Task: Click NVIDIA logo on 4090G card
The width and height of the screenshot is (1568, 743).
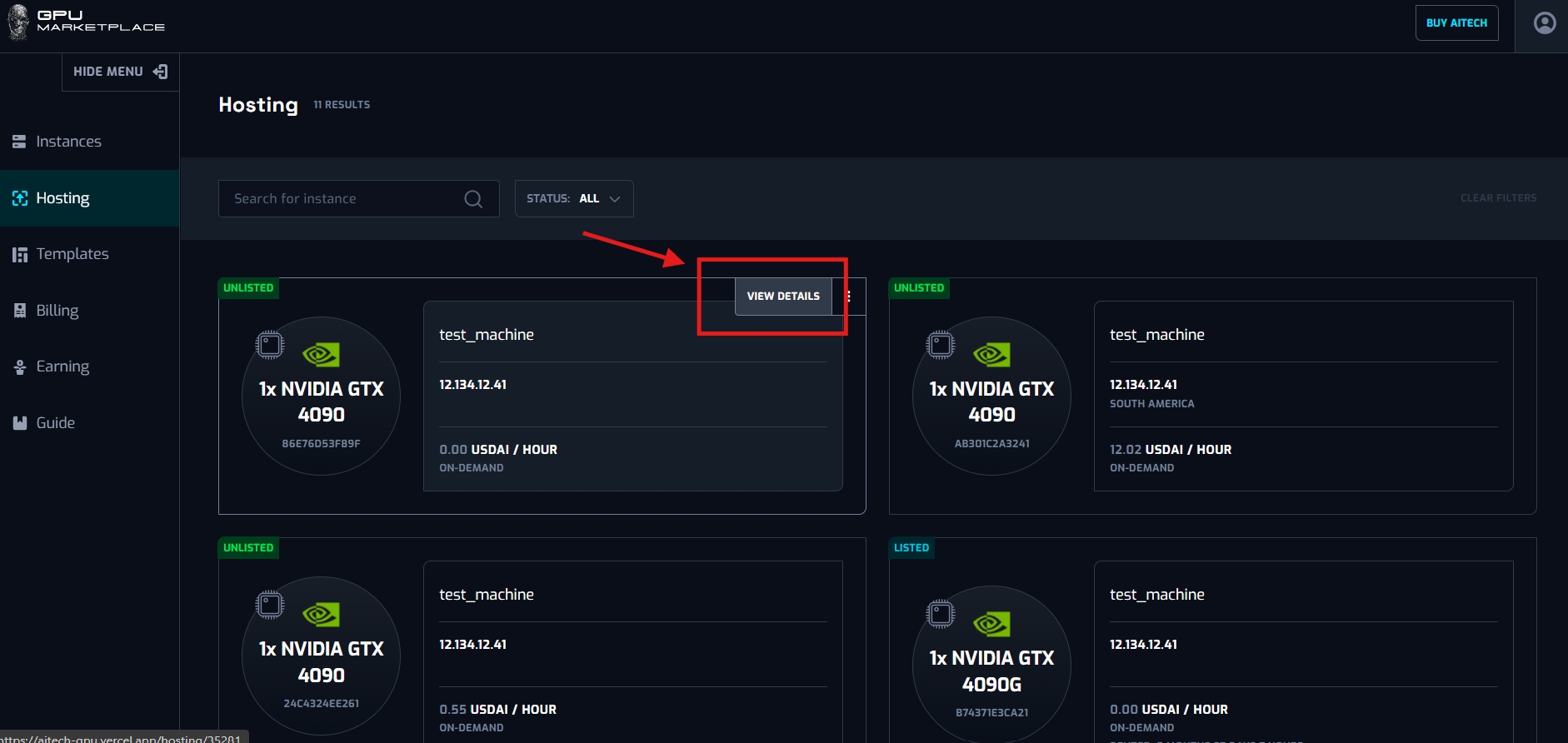Action: [991, 624]
